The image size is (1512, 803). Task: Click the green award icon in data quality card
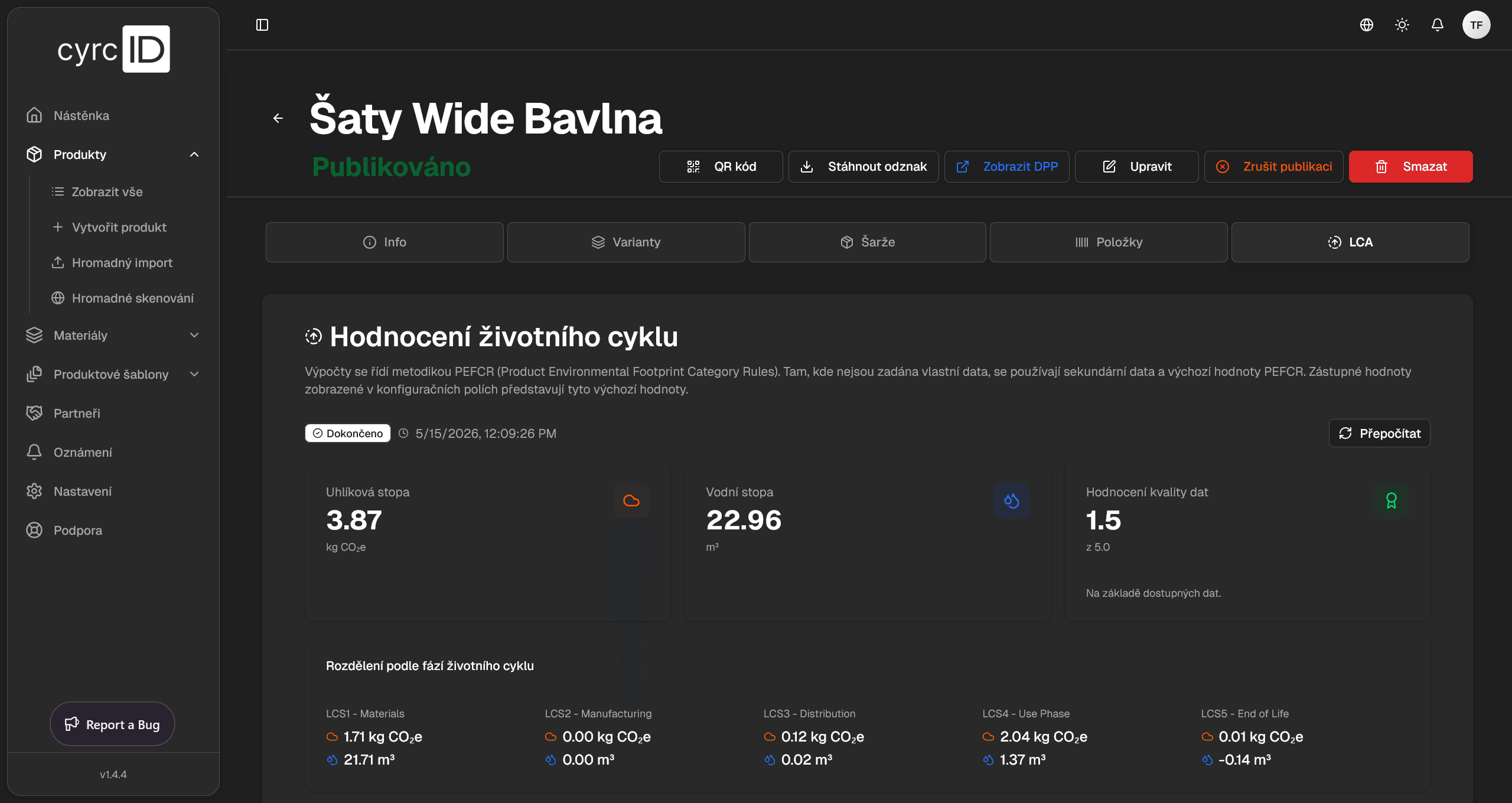(1392, 501)
